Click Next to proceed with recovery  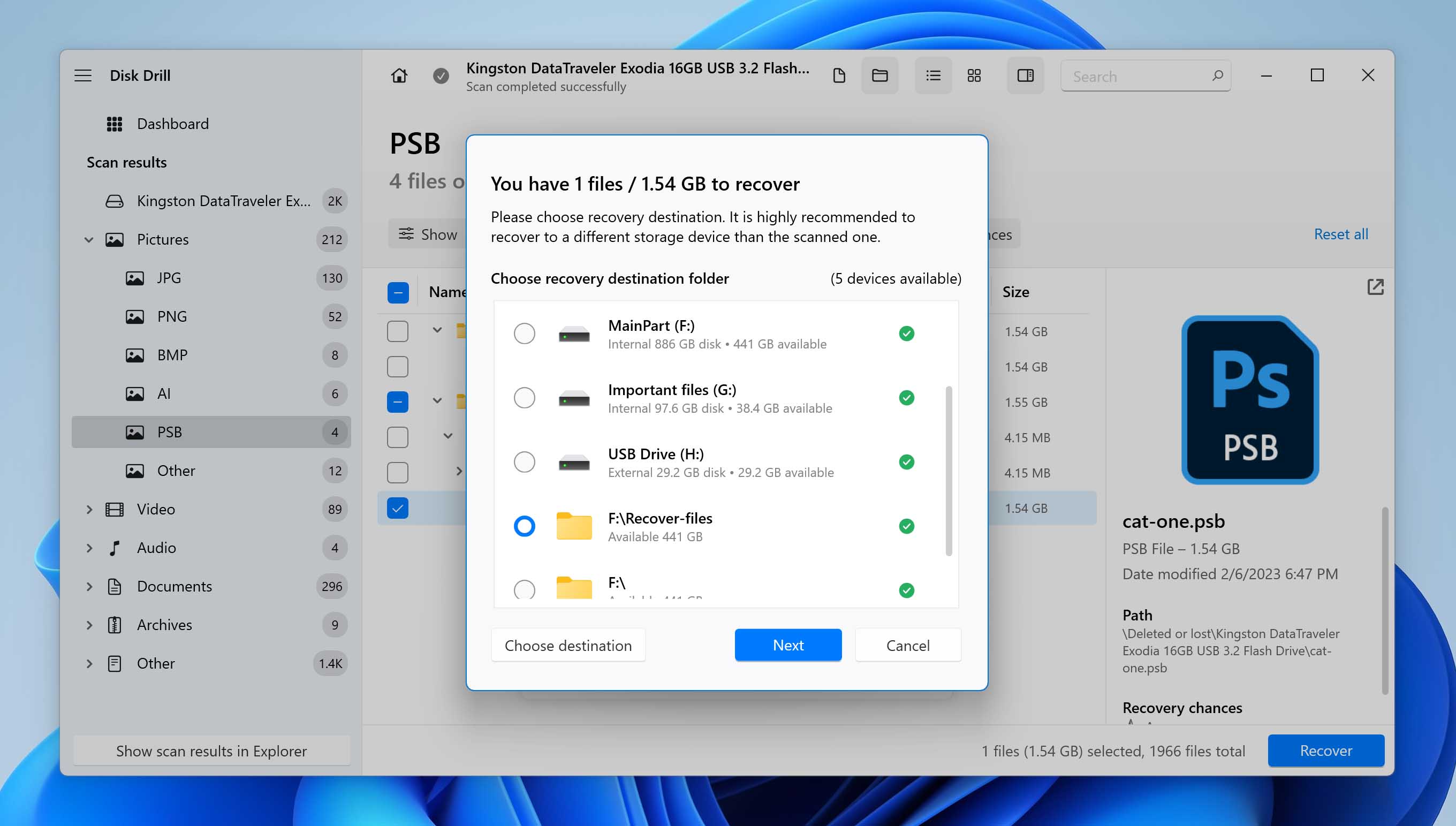pos(788,644)
